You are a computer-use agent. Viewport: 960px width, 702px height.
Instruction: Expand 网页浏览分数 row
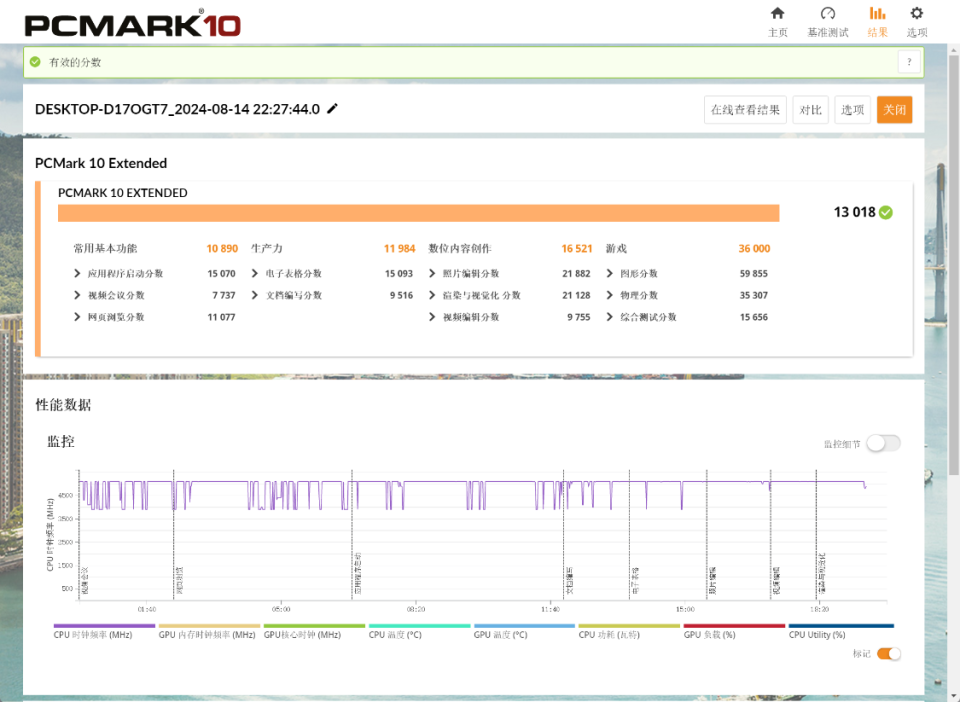(77, 317)
